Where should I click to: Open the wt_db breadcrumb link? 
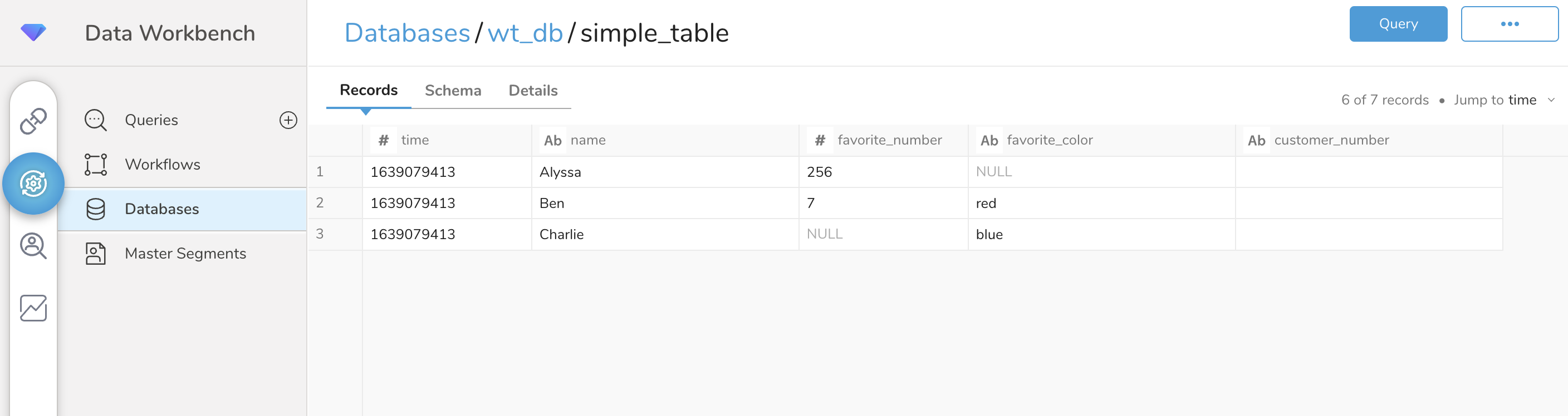tap(525, 33)
